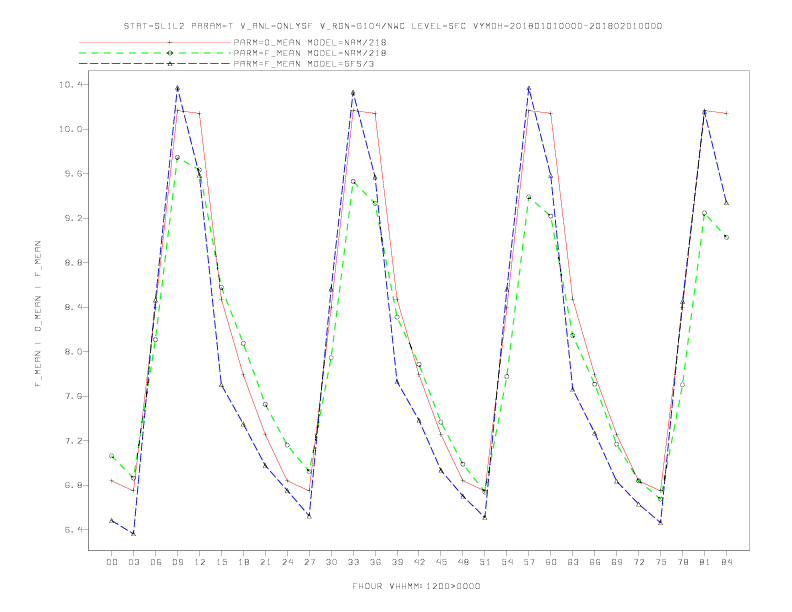Click blue GFS triangle marker at hour 39
The height and width of the screenshot is (612, 792).
(x=397, y=381)
